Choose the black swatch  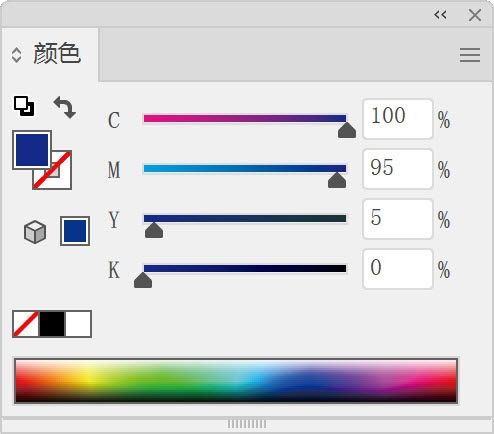point(52,324)
